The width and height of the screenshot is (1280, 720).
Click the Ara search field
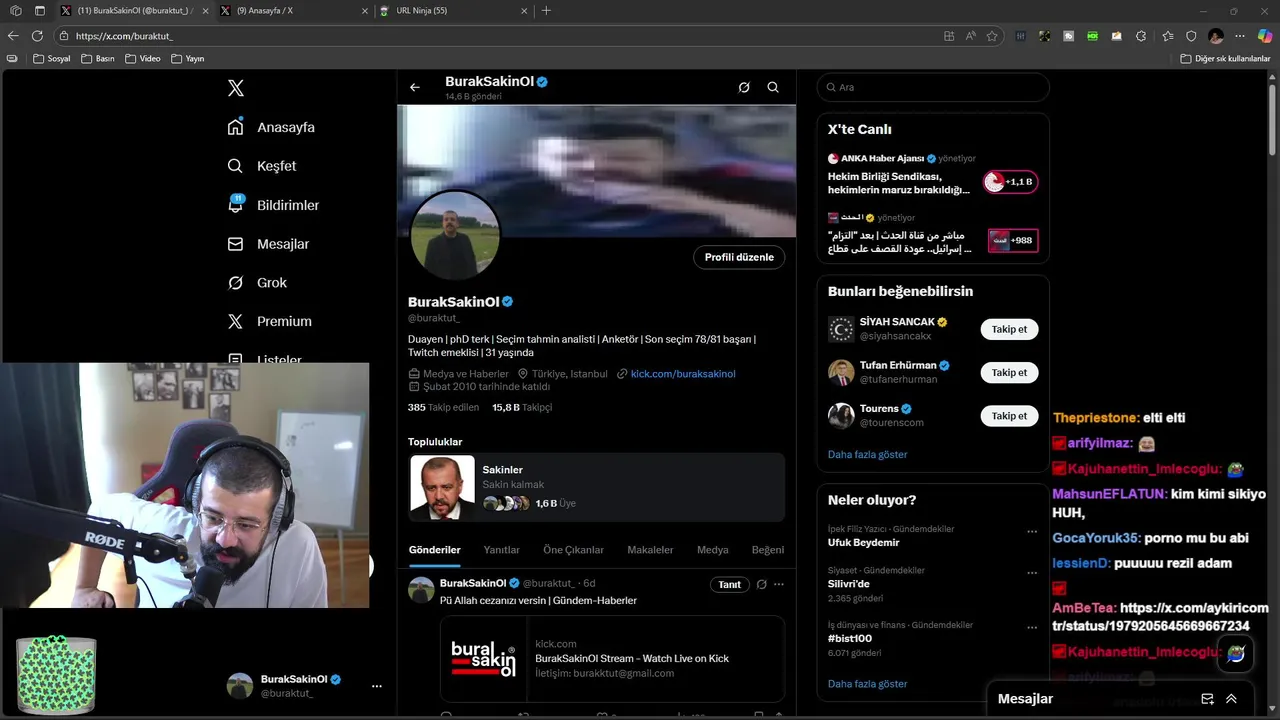click(x=933, y=87)
